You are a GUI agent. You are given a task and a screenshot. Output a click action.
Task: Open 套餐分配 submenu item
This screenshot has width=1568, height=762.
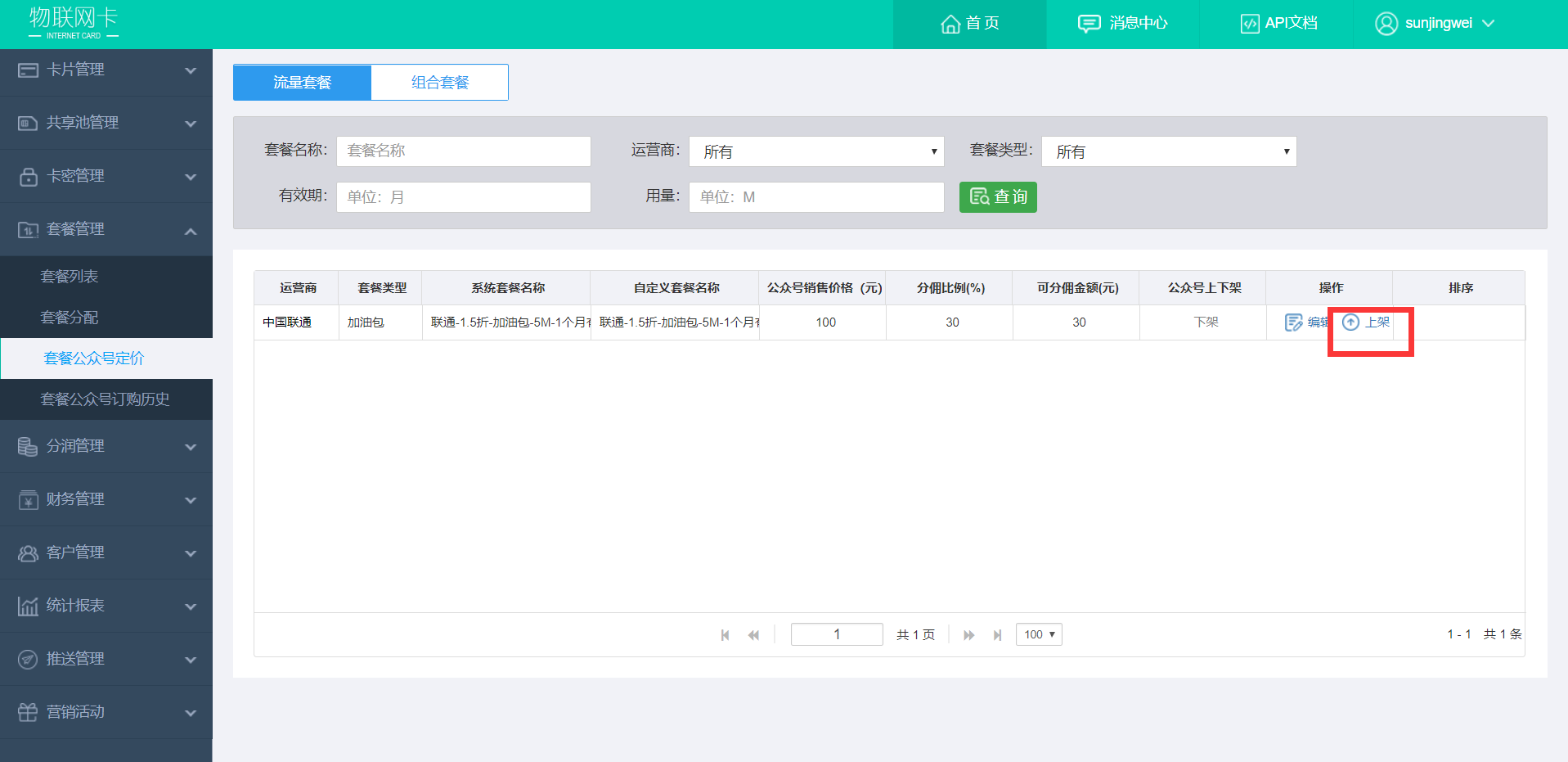click(x=106, y=318)
